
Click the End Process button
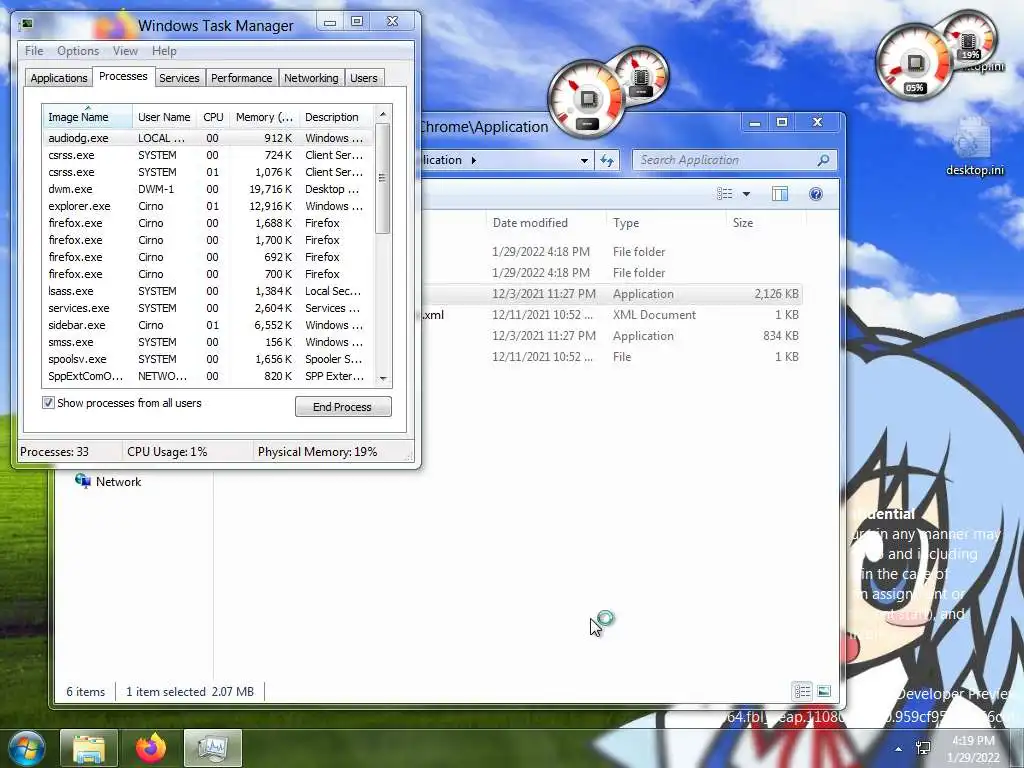pyautogui.click(x=343, y=407)
